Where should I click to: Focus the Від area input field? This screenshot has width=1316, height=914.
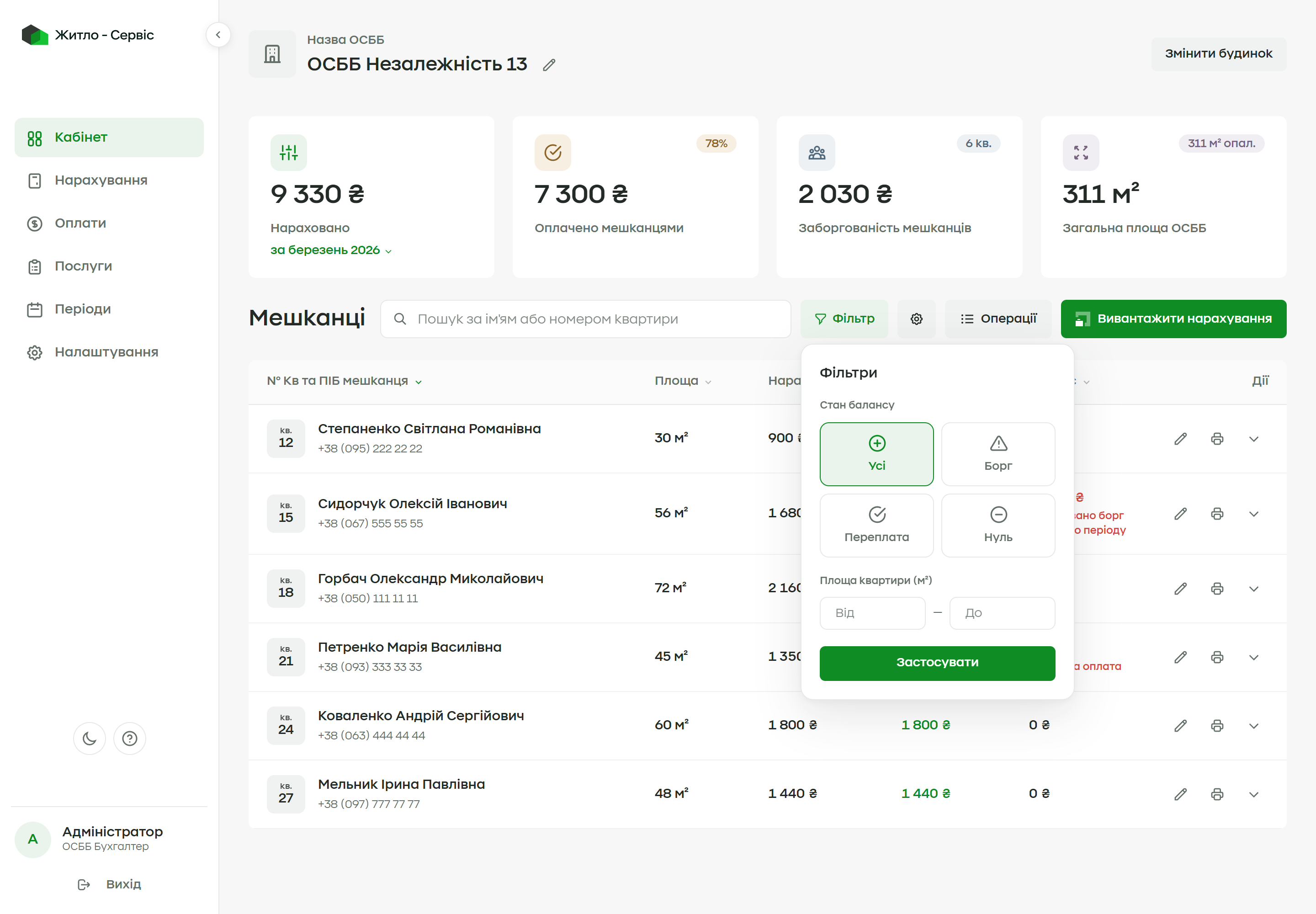tap(872, 613)
